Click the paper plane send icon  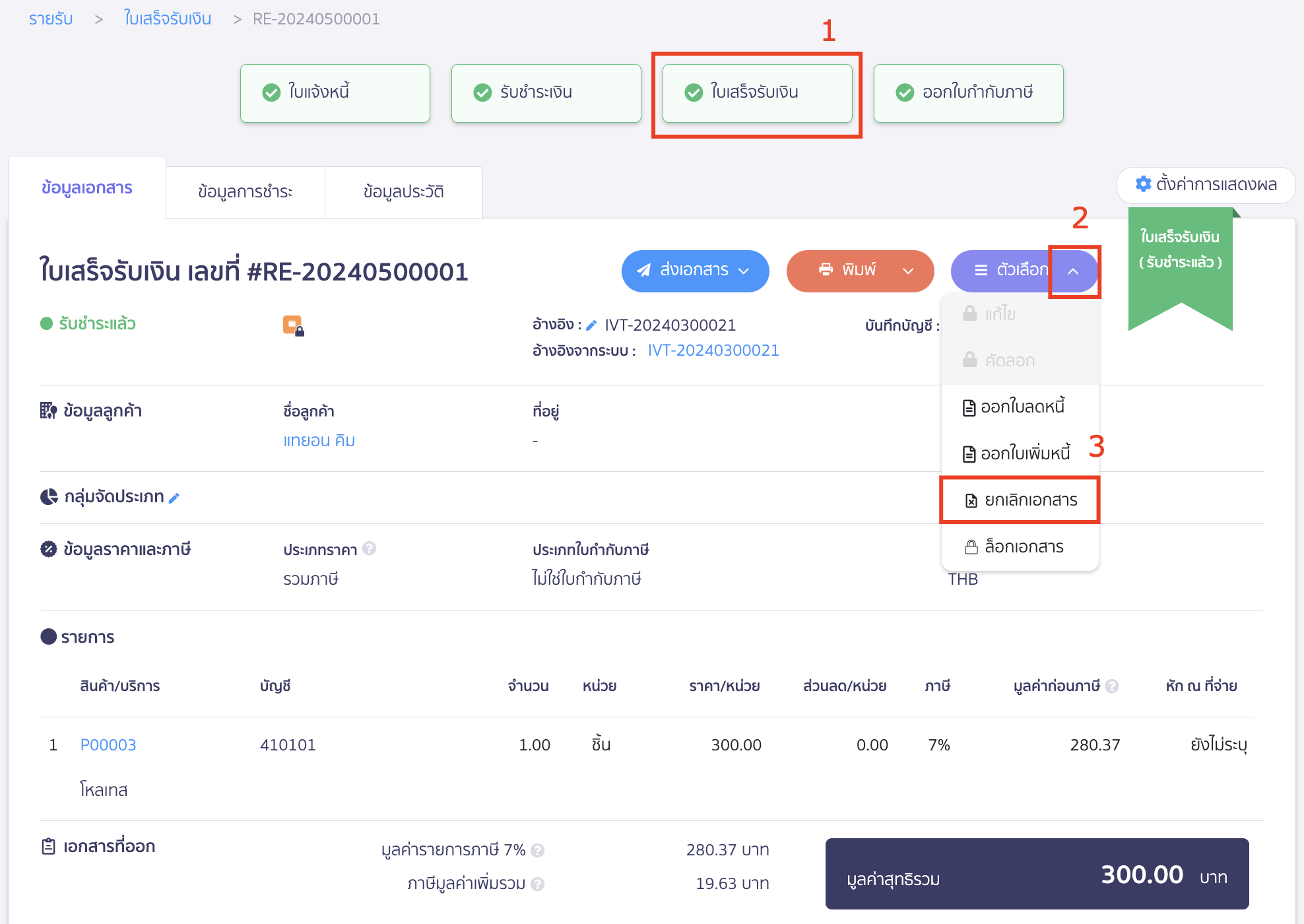click(643, 270)
